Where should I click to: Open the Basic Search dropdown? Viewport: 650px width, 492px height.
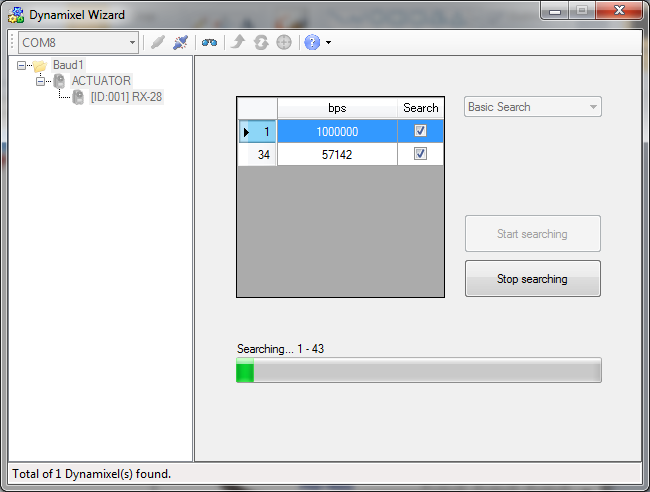pos(593,107)
